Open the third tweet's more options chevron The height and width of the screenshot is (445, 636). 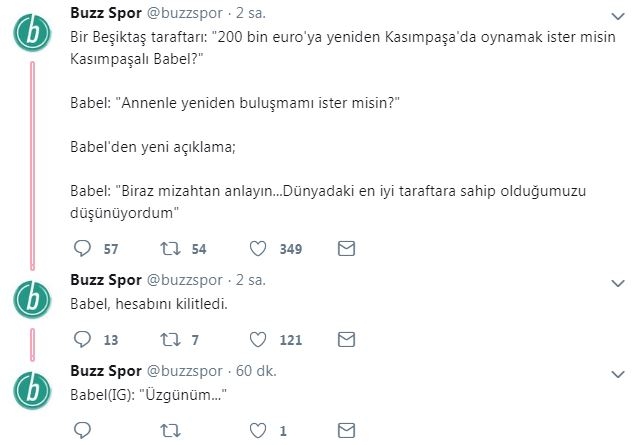tap(620, 371)
